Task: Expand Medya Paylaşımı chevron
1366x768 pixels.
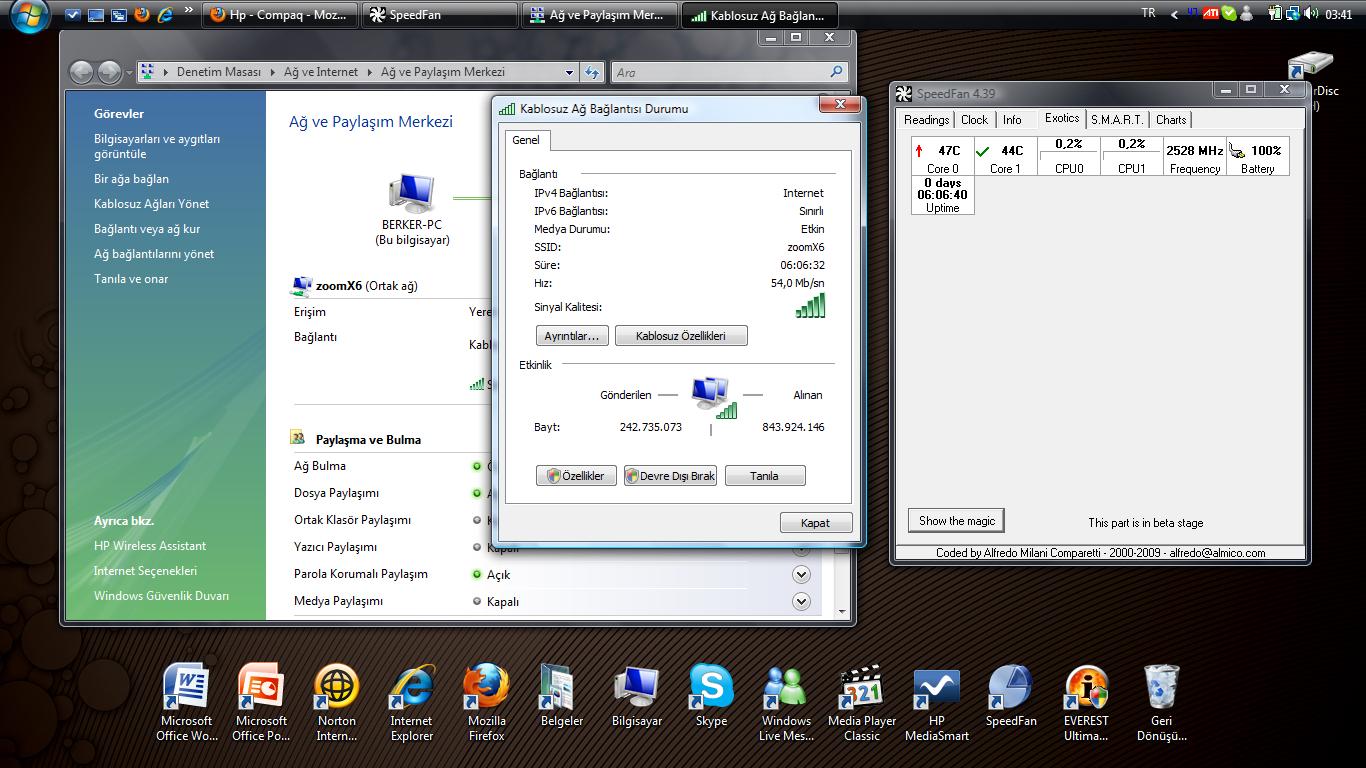Action: (x=801, y=602)
